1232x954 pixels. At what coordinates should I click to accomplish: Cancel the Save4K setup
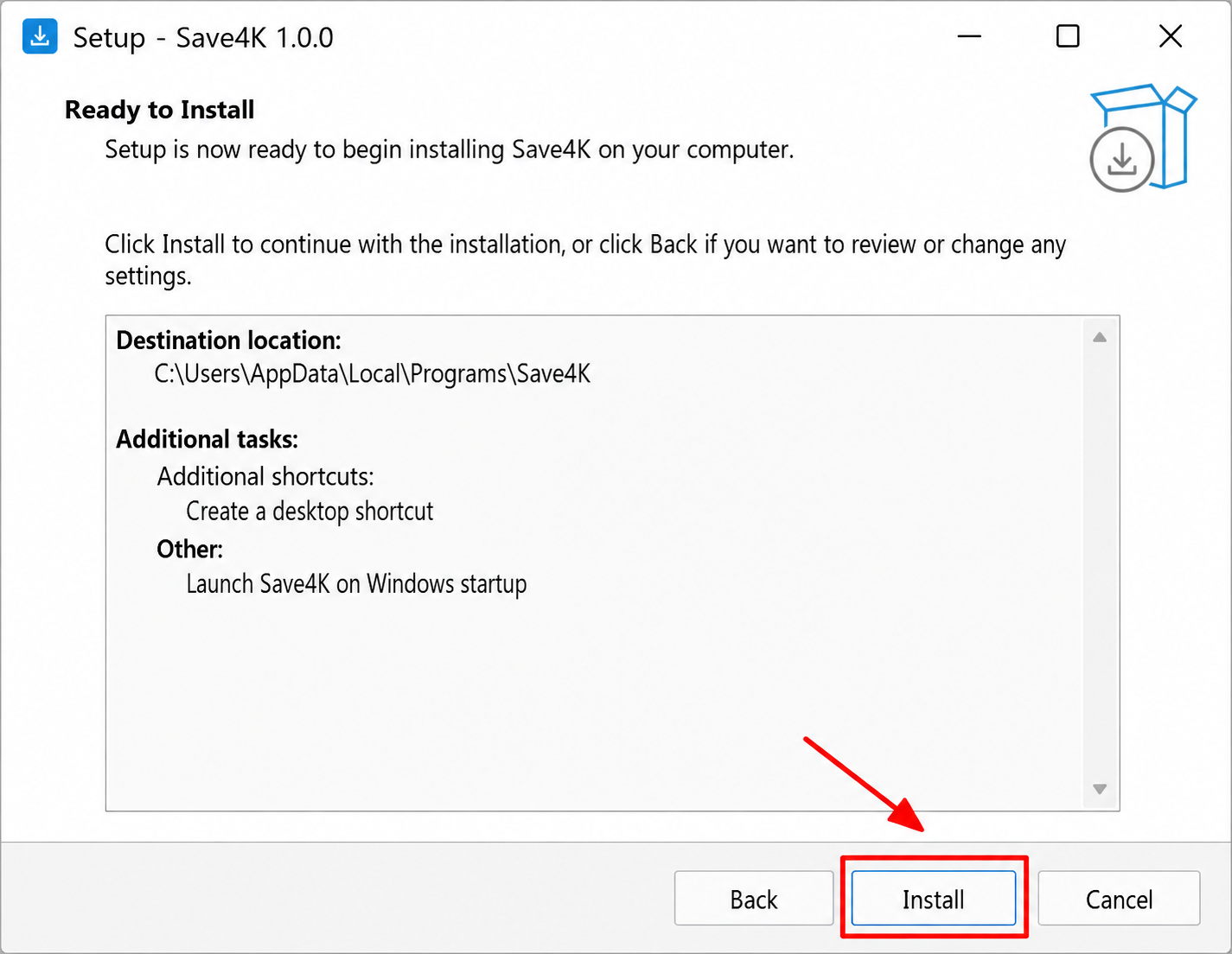[1119, 899]
